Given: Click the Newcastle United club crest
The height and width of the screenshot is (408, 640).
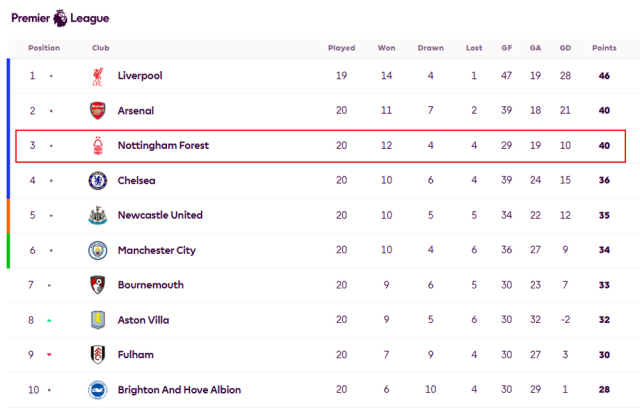Looking at the screenshot, I should tap(97, 215).
